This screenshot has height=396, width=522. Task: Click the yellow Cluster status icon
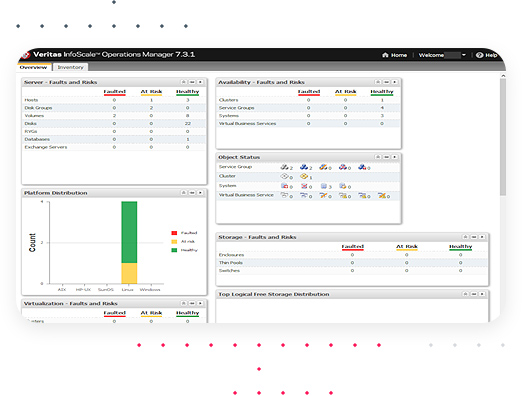click(304, 176)
